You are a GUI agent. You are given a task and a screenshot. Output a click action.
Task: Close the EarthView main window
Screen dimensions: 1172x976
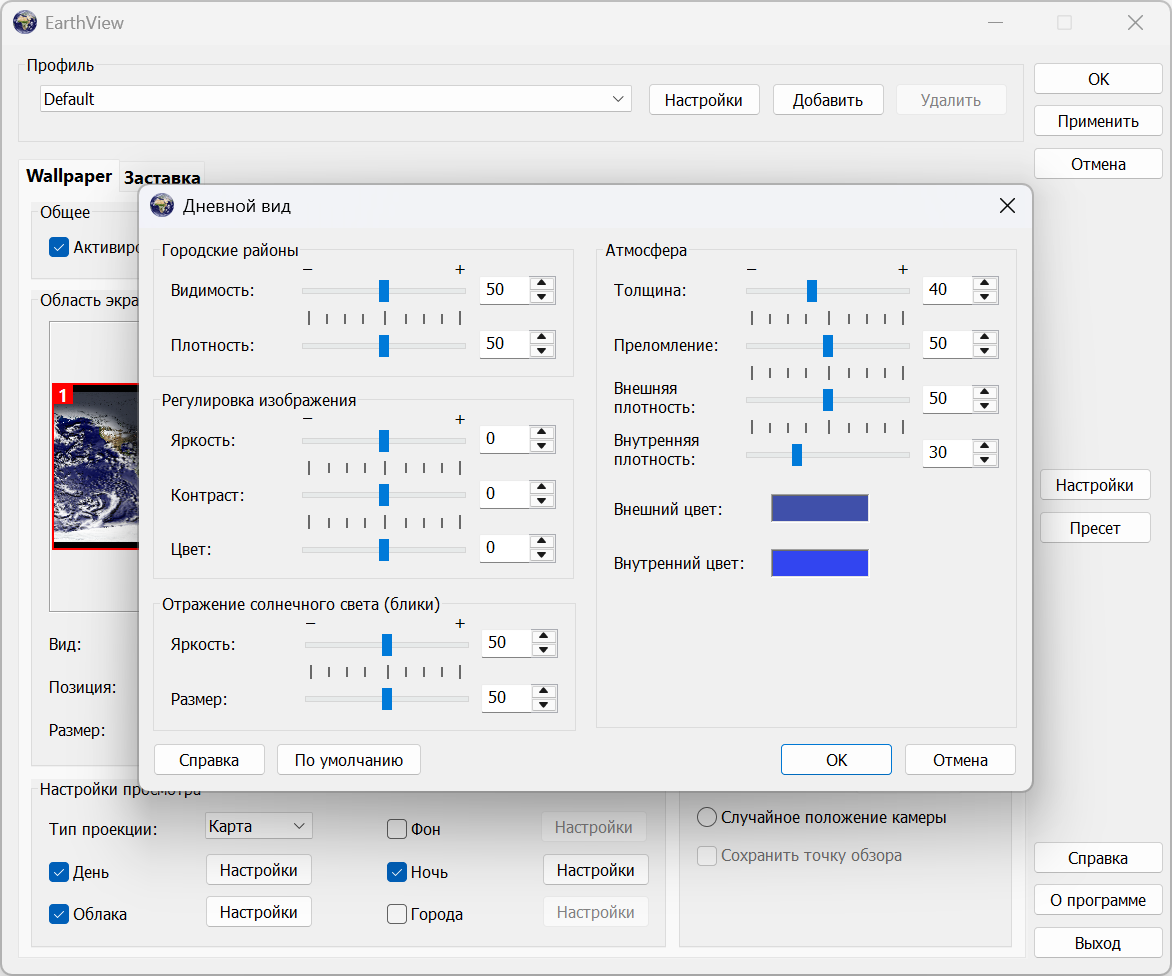1135,22
